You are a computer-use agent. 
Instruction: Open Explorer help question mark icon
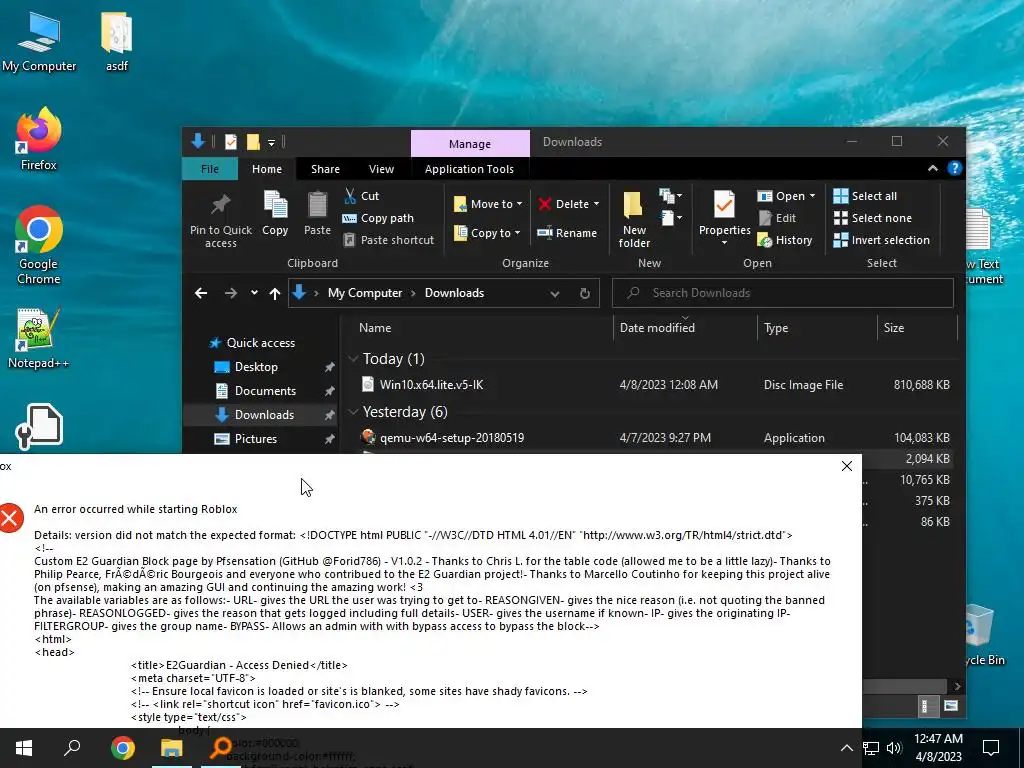pyautogui.click(x=955, y=168)
